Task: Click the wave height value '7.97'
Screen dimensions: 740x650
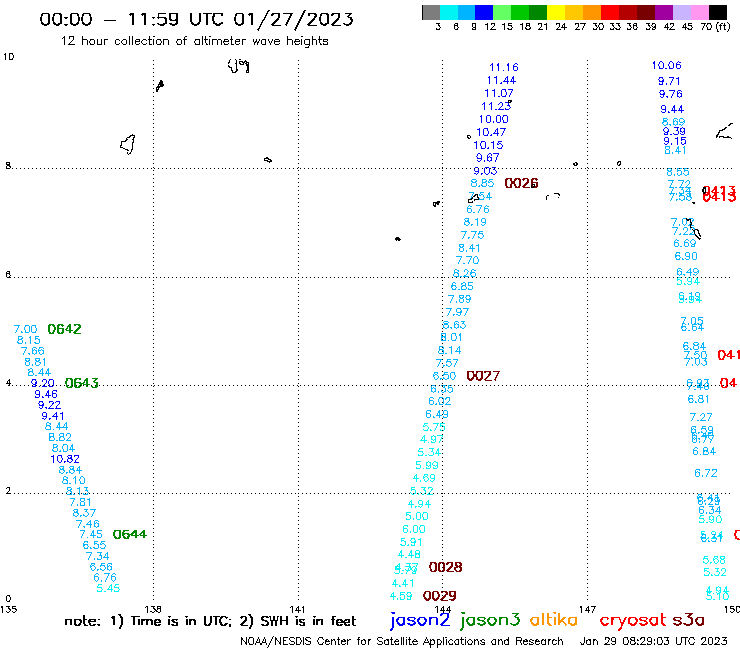Action: tap(457, 312)
